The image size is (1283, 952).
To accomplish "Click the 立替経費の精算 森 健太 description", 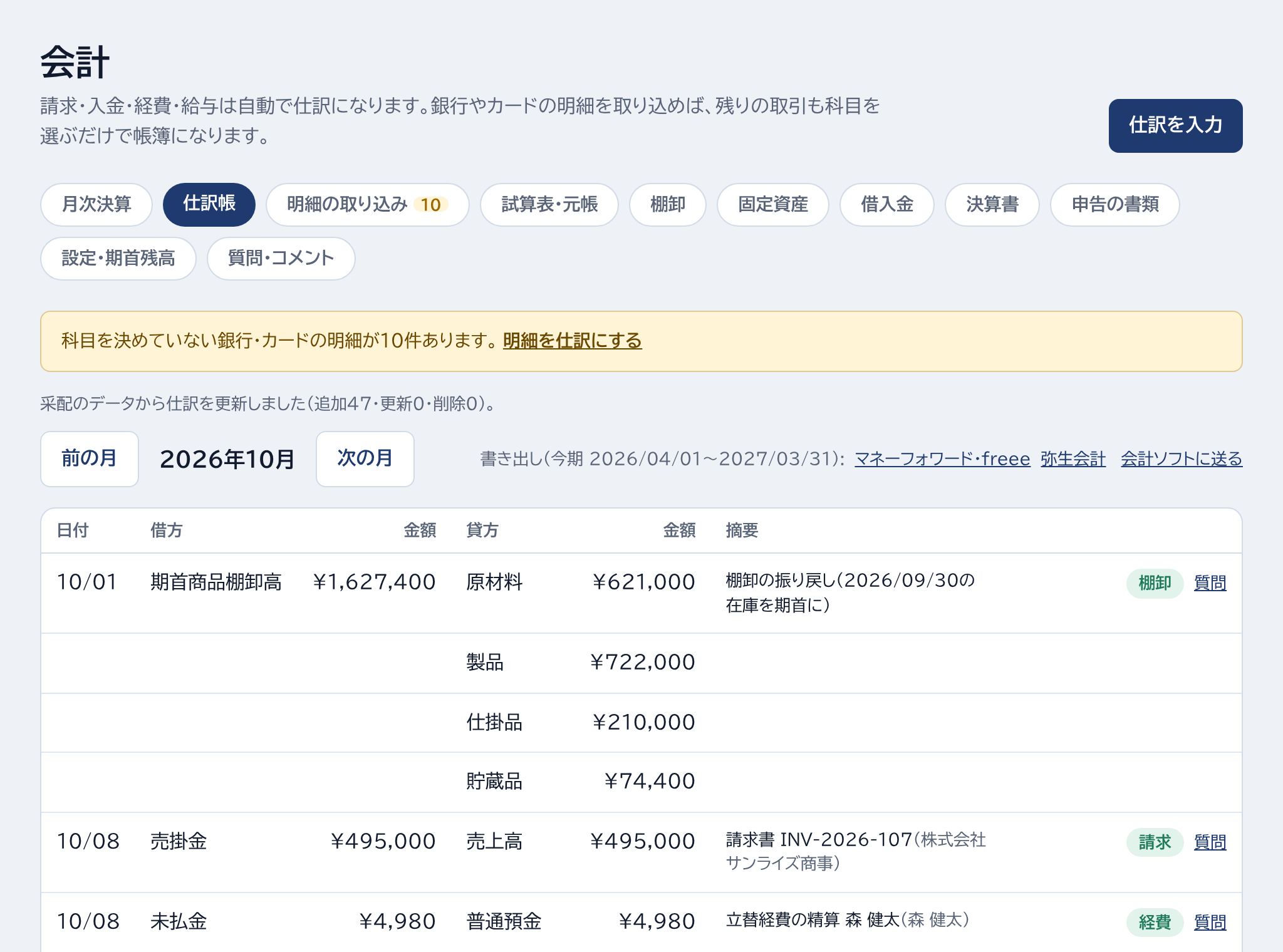I will click(x=813, y=920).
